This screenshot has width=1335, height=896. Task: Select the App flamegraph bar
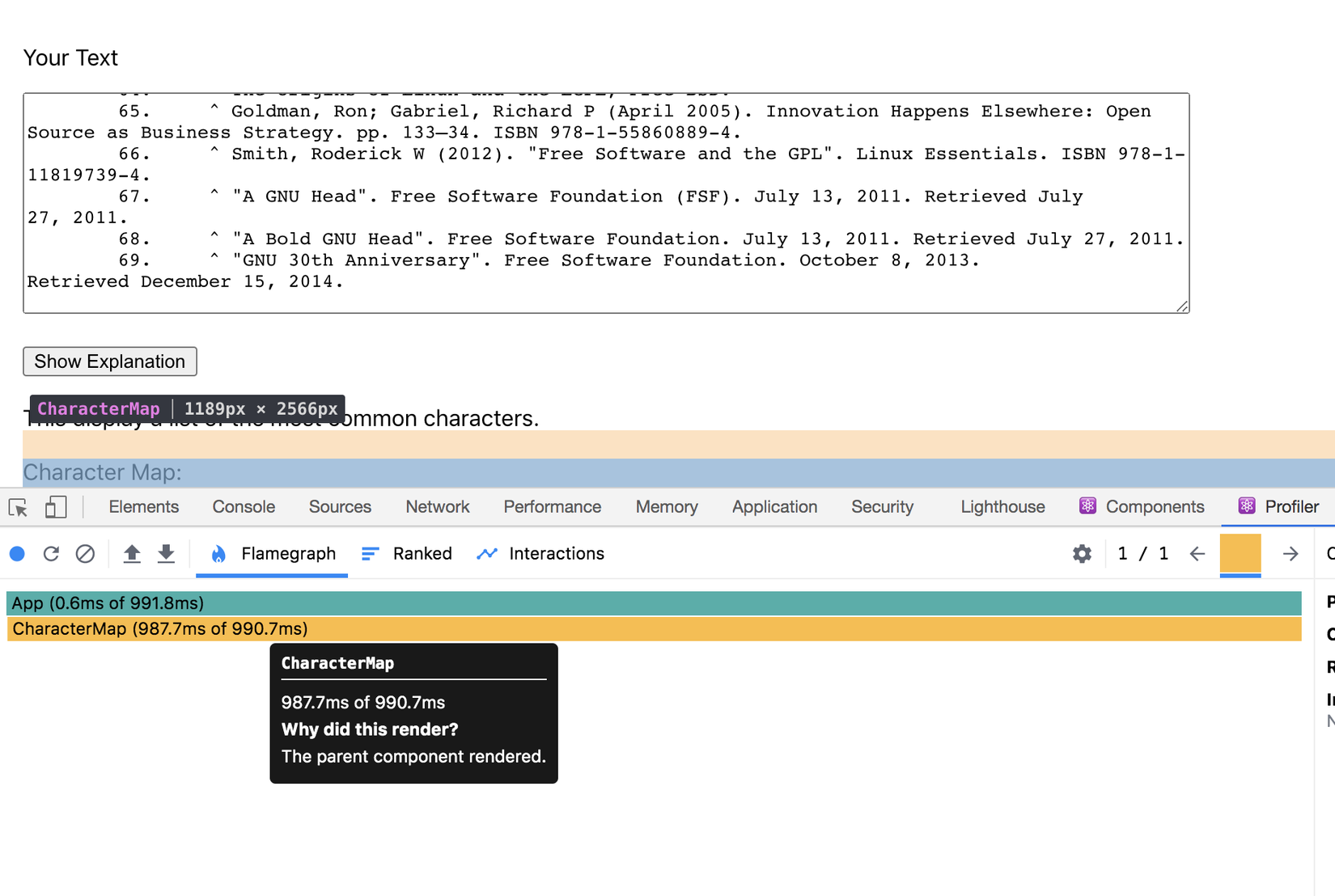click(654, 603)
